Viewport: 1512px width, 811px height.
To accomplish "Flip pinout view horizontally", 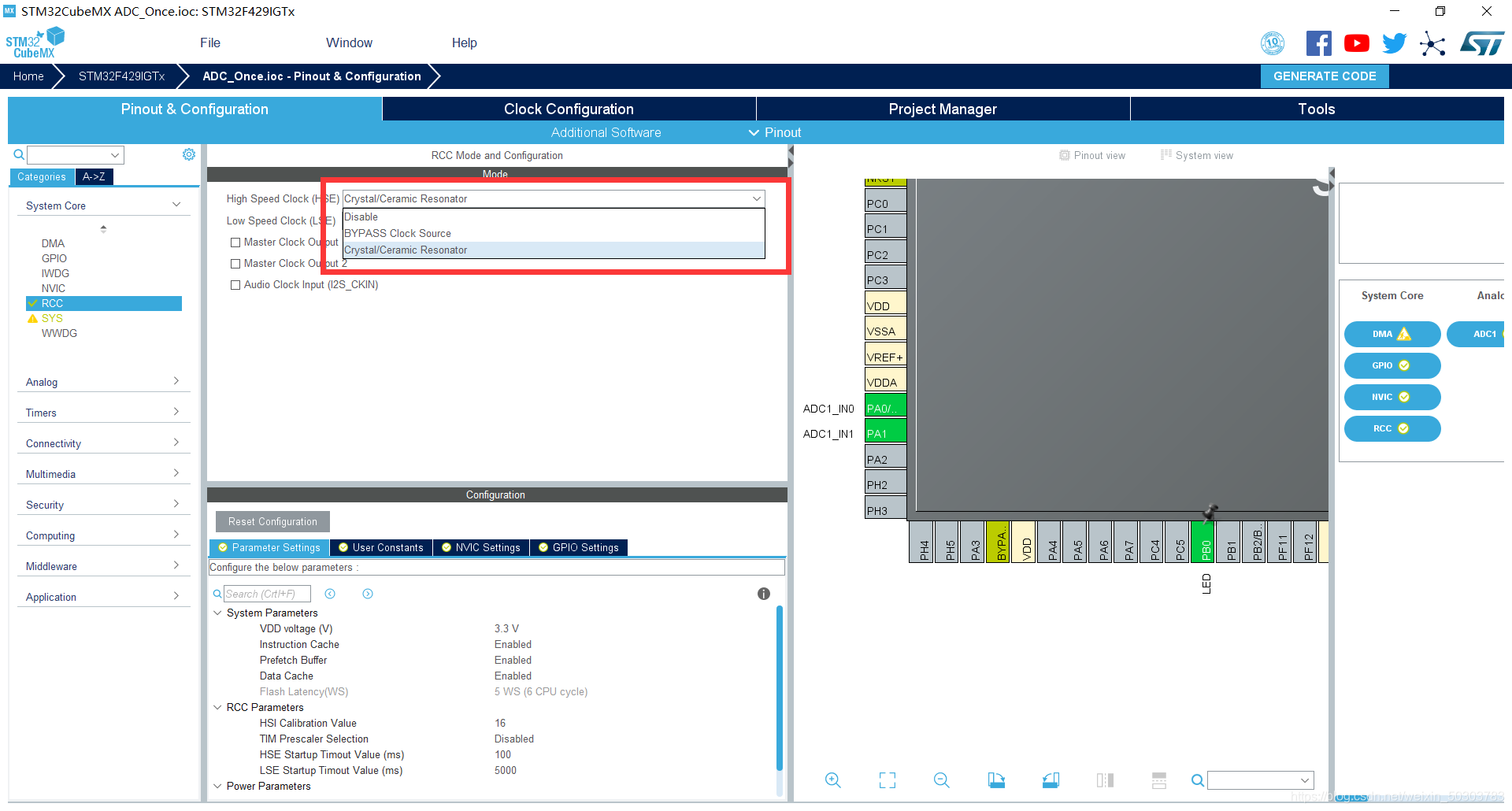I will [x=1105, y=780].
